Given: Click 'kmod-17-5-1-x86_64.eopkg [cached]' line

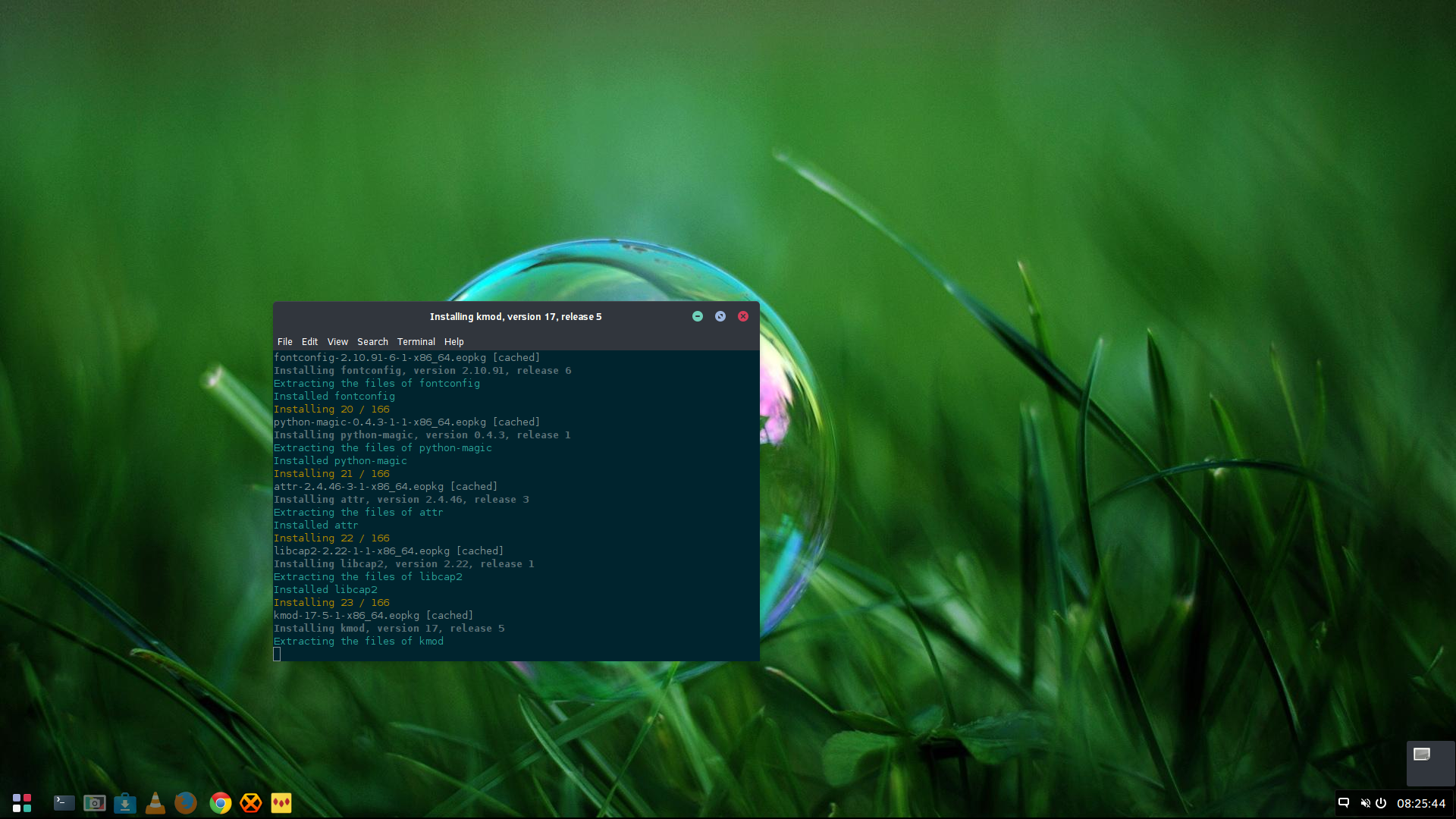Looking at the screenshot, I should 373,616.
